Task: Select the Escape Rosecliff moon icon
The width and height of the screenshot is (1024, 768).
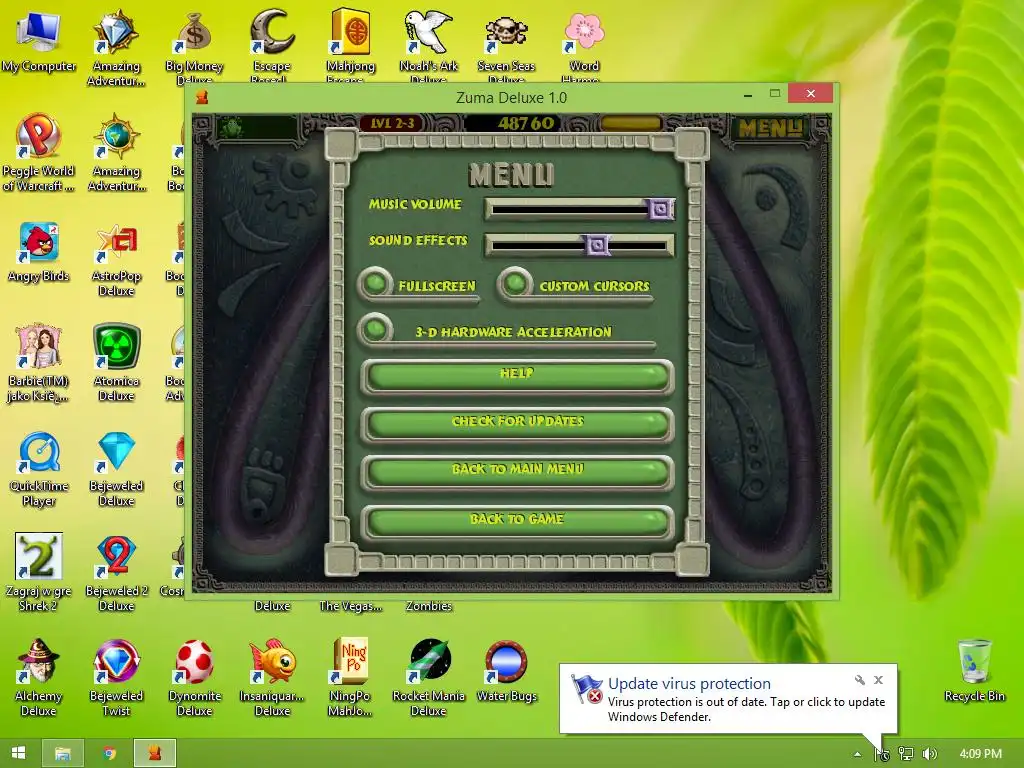Action: tap(272, 47)
